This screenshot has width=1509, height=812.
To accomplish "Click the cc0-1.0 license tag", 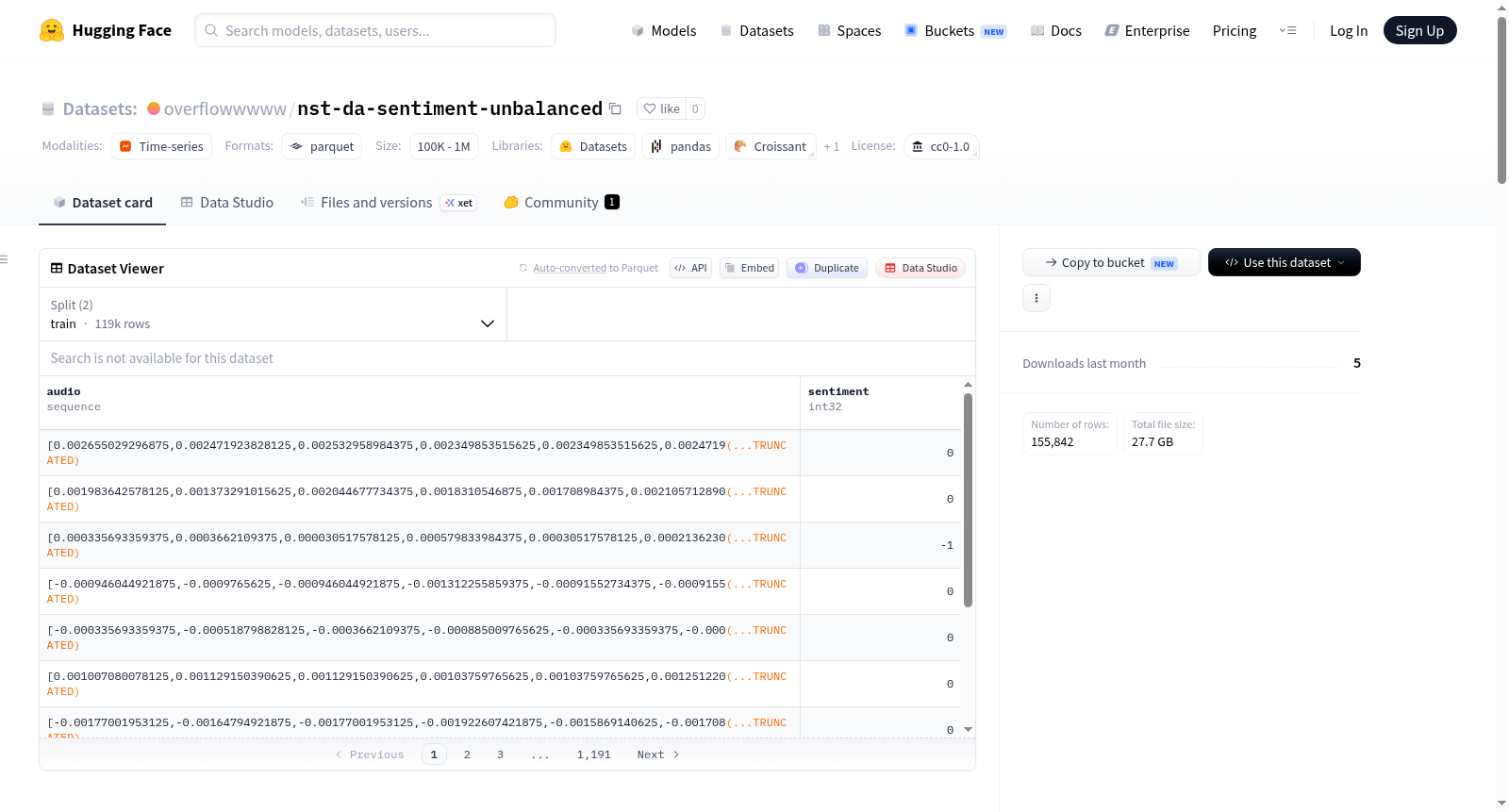I will point(941,146).
